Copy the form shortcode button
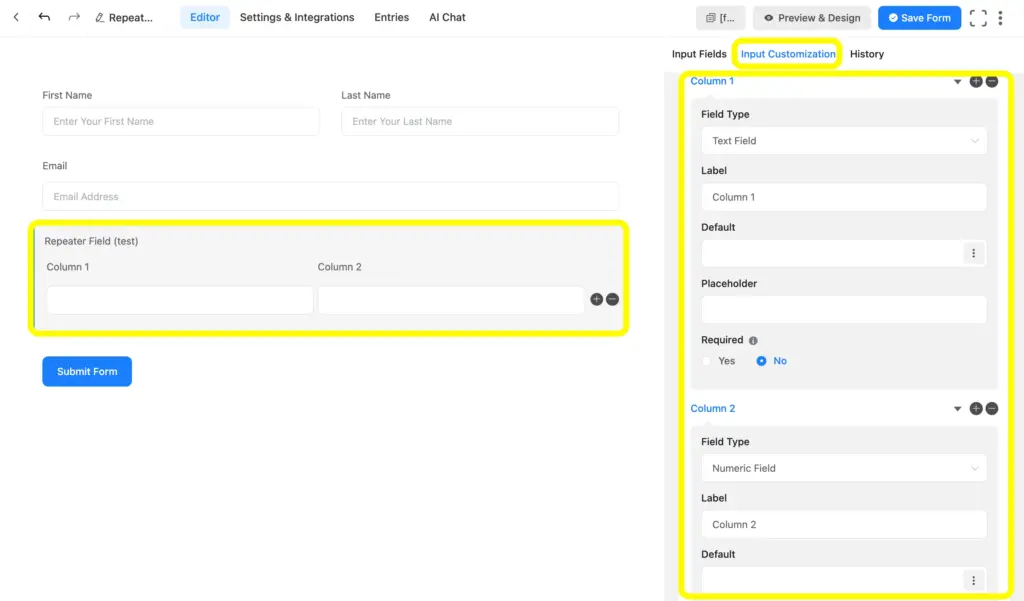 click(720, 18)
